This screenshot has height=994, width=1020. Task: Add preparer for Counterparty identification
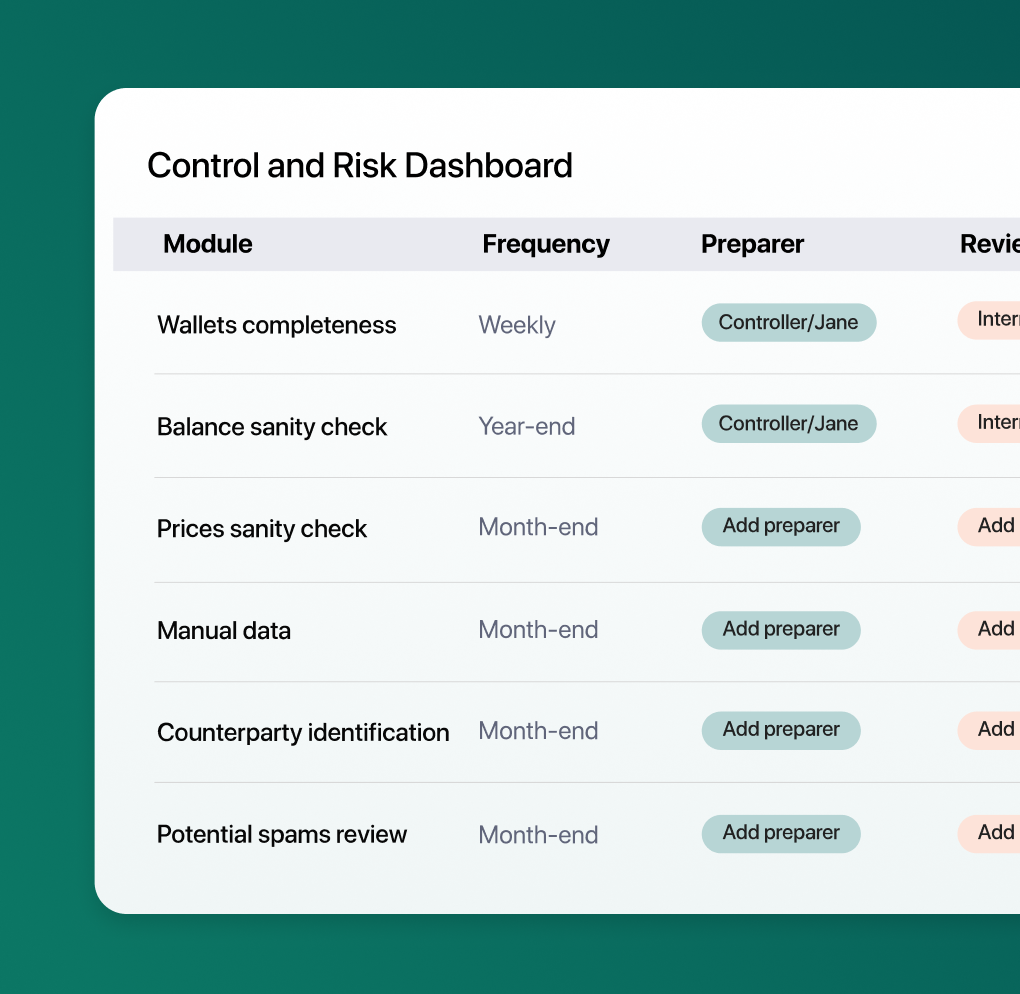781,730
